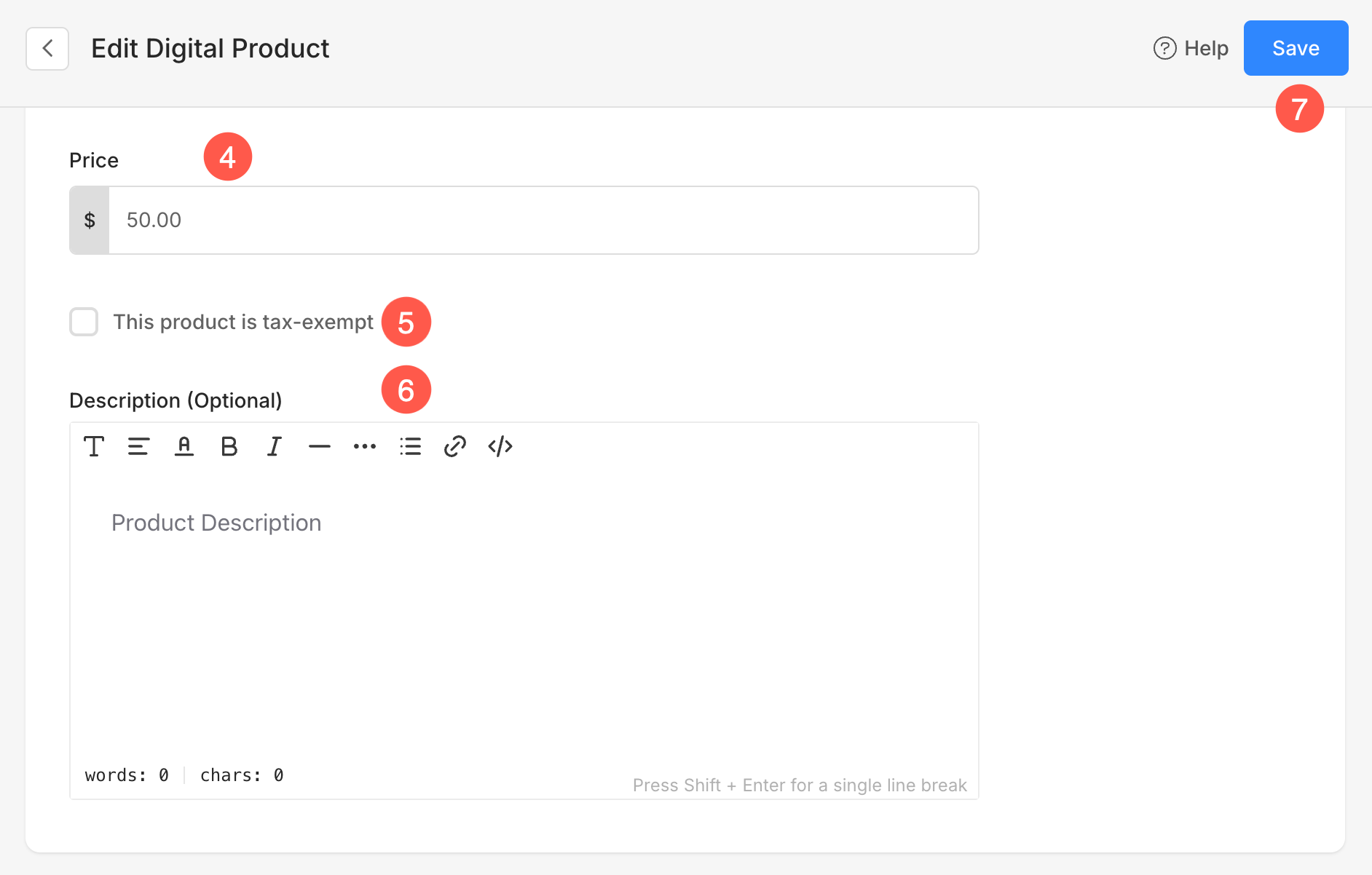Open the text format (T) tool
This screenshot has width=1372, height=875.
point(94,446)
